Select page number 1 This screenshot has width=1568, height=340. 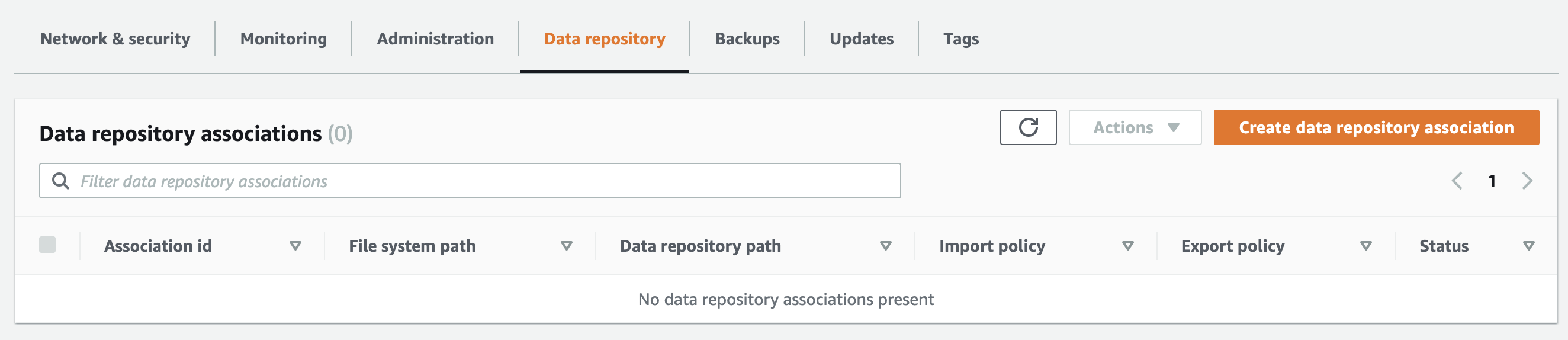[x=1492, y=181]
